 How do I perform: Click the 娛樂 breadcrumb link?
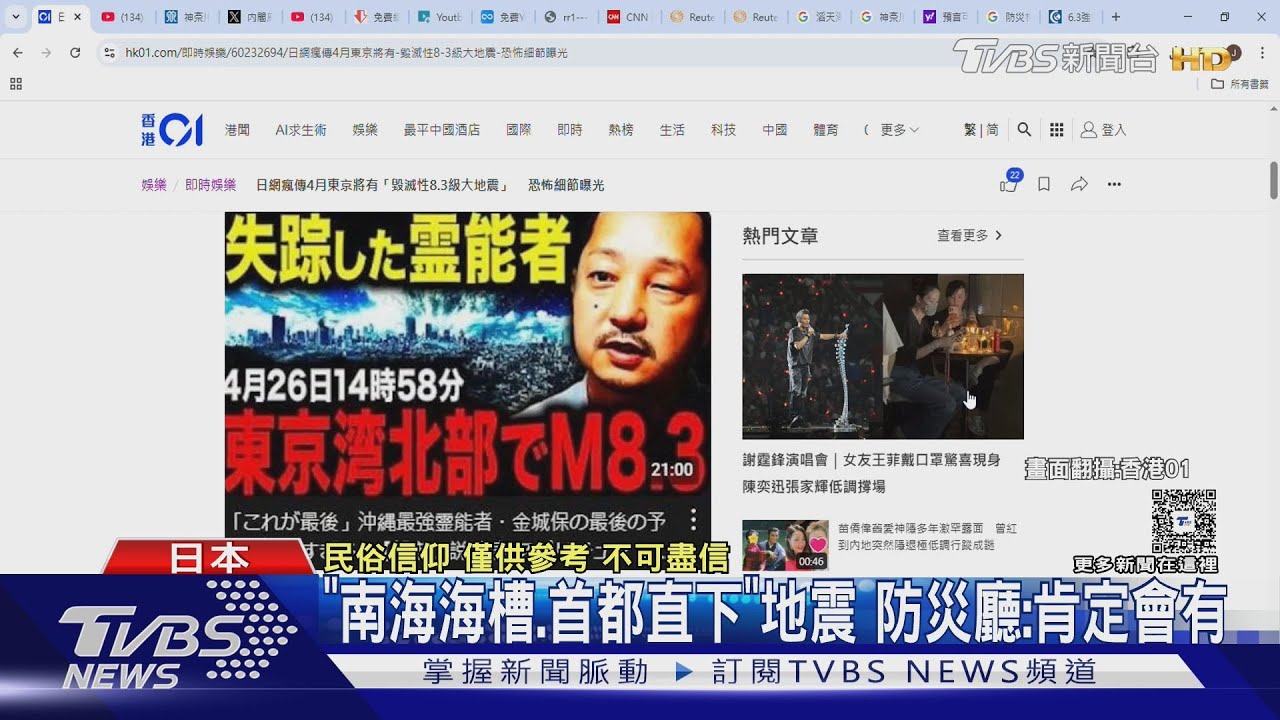(154, 185)
